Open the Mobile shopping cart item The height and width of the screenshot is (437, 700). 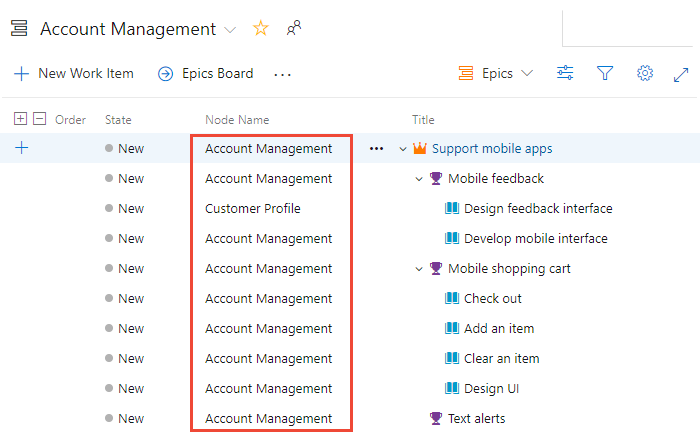click(x=509, y=269)
